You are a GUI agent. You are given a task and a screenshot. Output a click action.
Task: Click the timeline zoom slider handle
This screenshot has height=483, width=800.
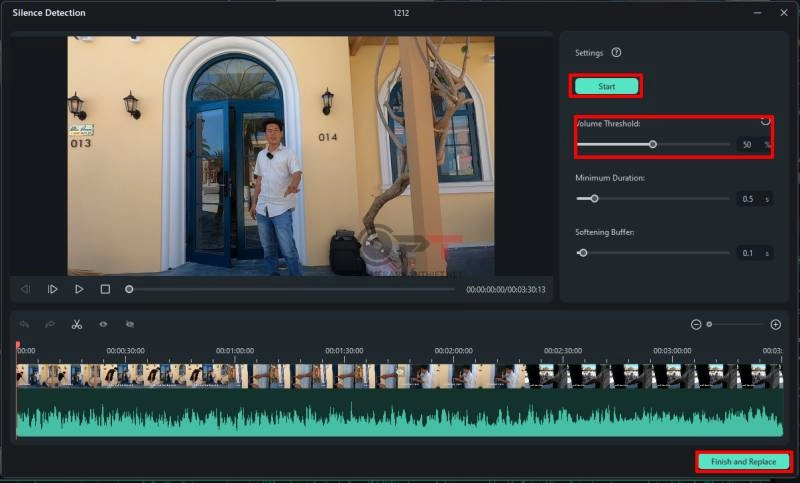click(709, 324)
